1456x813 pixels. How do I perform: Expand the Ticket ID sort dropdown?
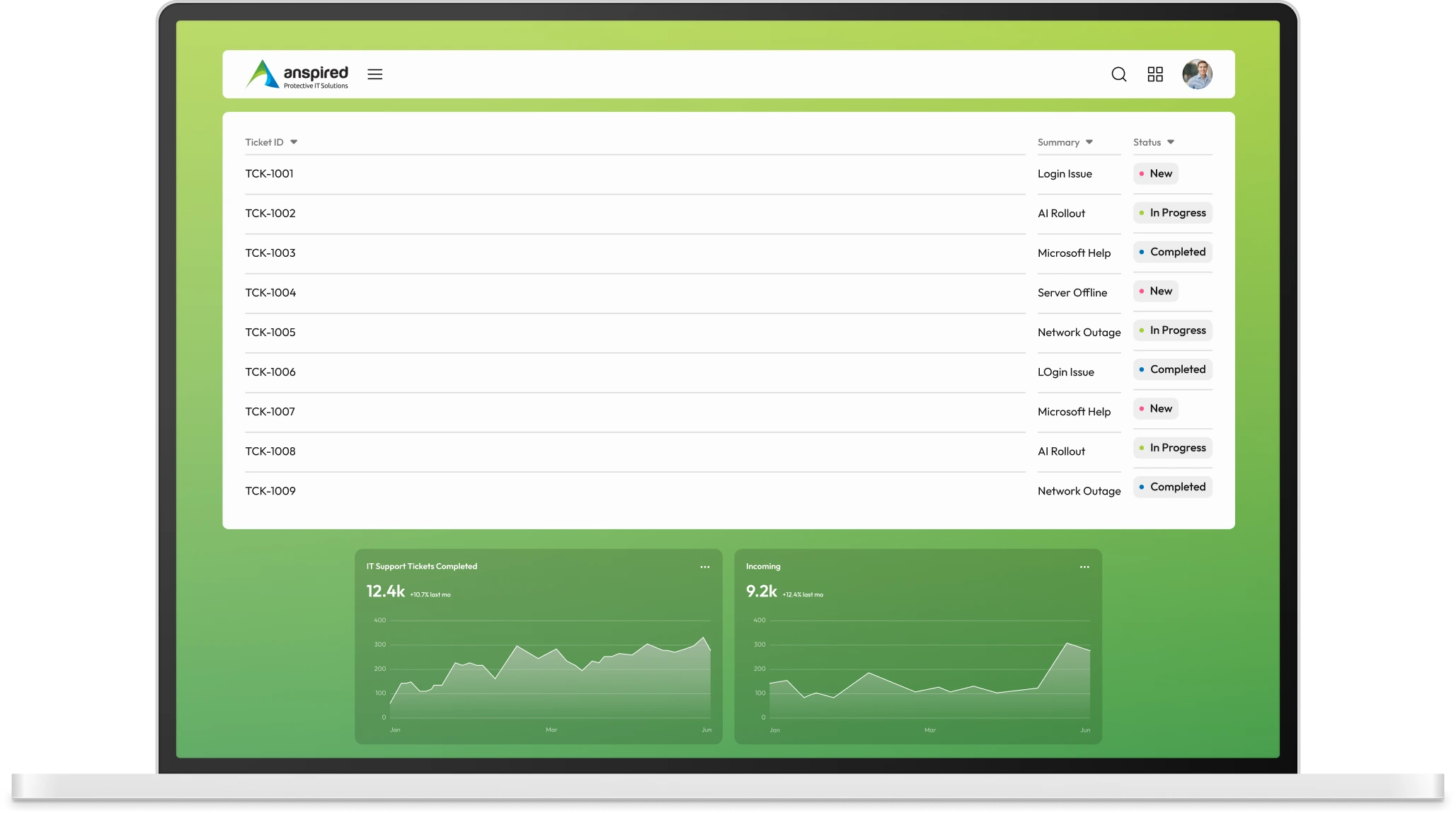click(294, 142)
